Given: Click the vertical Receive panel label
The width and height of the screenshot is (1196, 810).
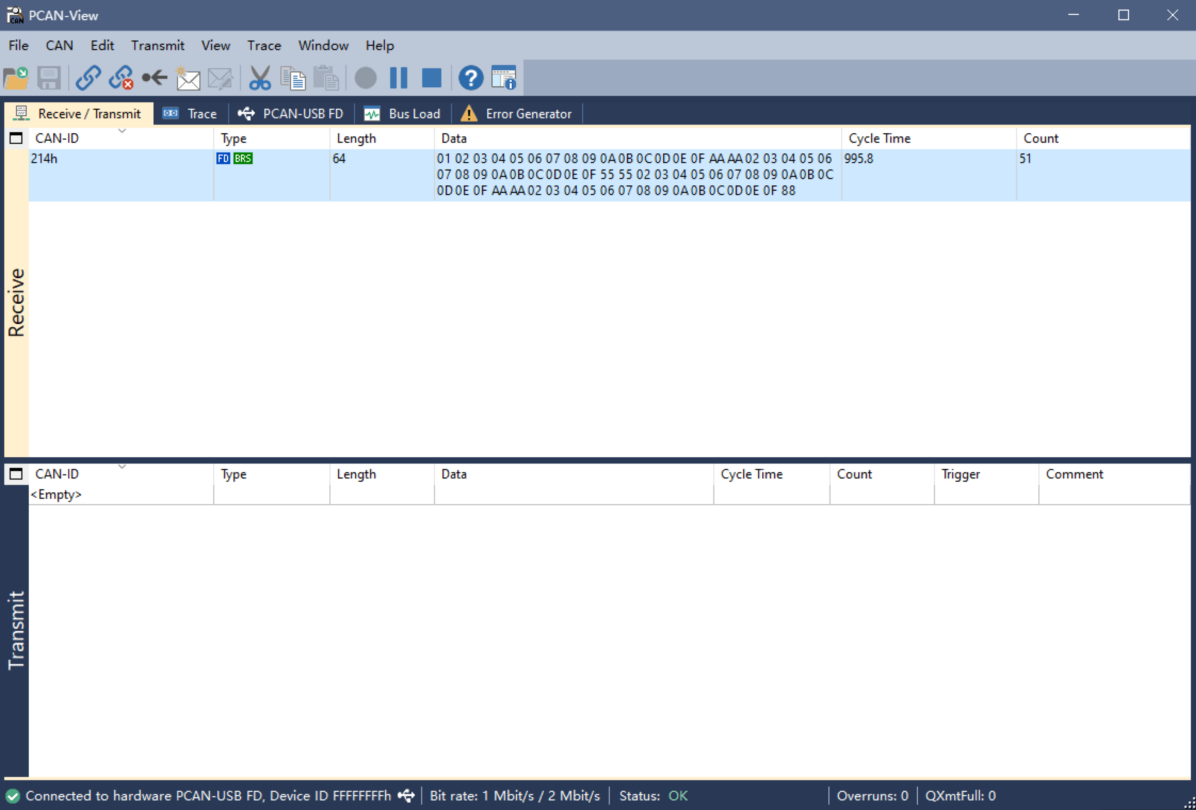Looking at the screenshot, I should (16, 302).
